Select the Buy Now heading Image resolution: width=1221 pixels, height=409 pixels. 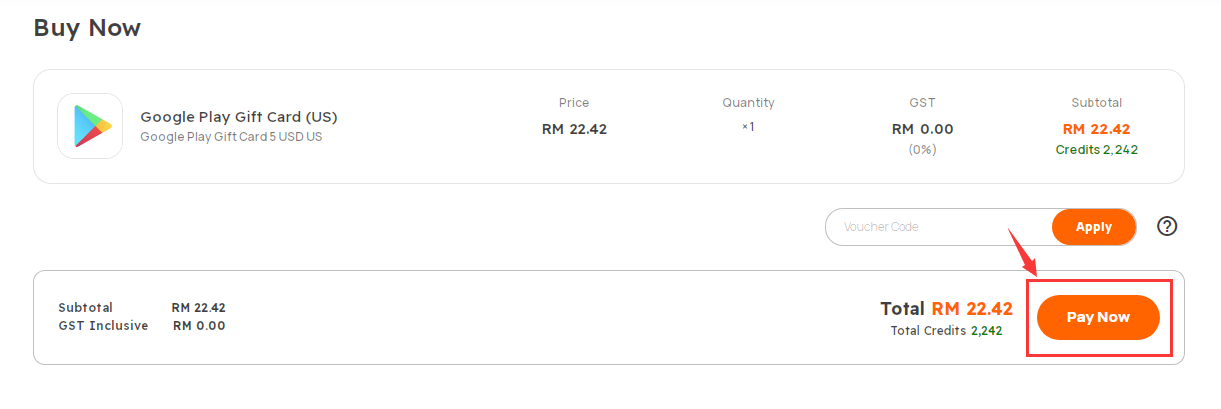tap(87, 28)
